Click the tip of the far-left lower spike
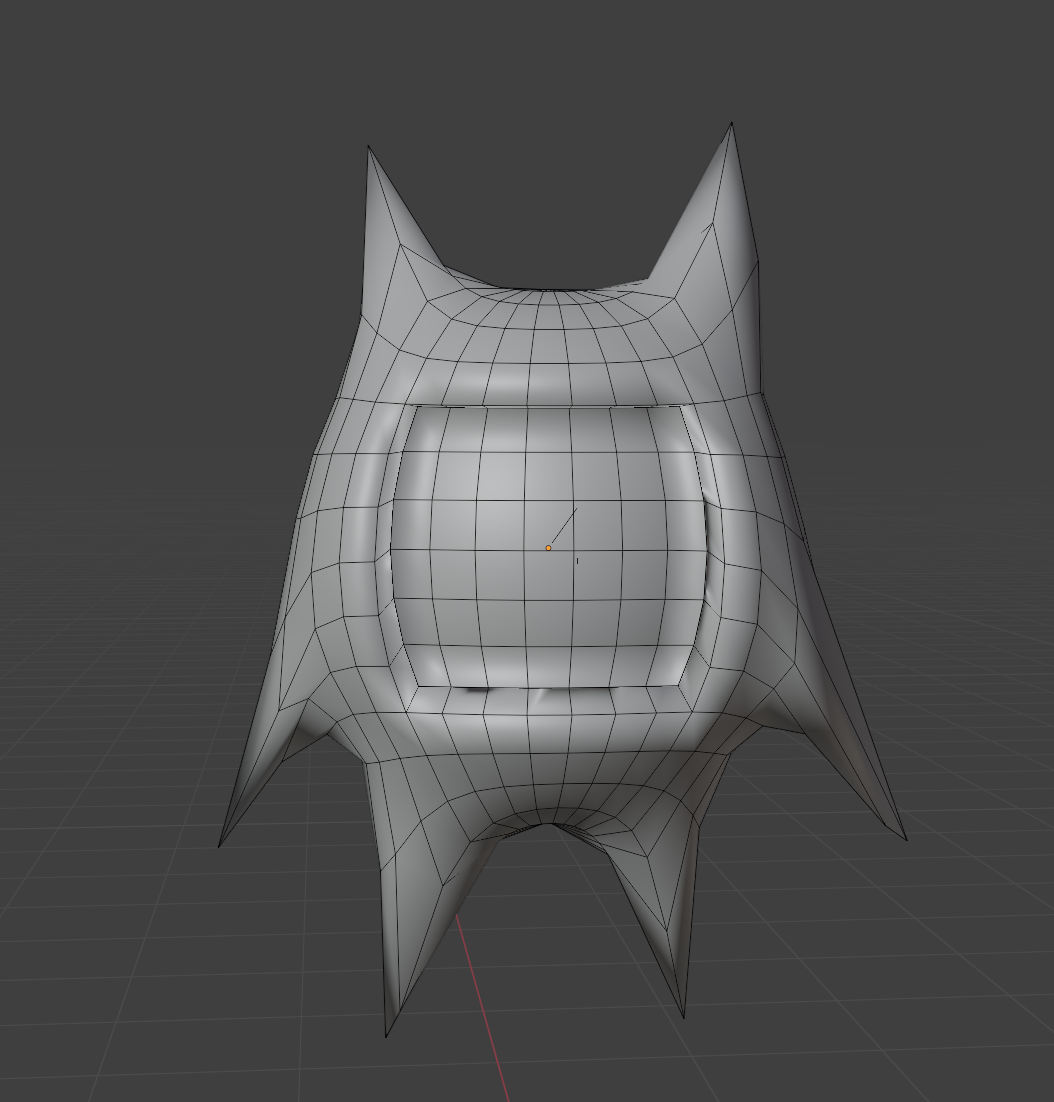 coord(220,845)
